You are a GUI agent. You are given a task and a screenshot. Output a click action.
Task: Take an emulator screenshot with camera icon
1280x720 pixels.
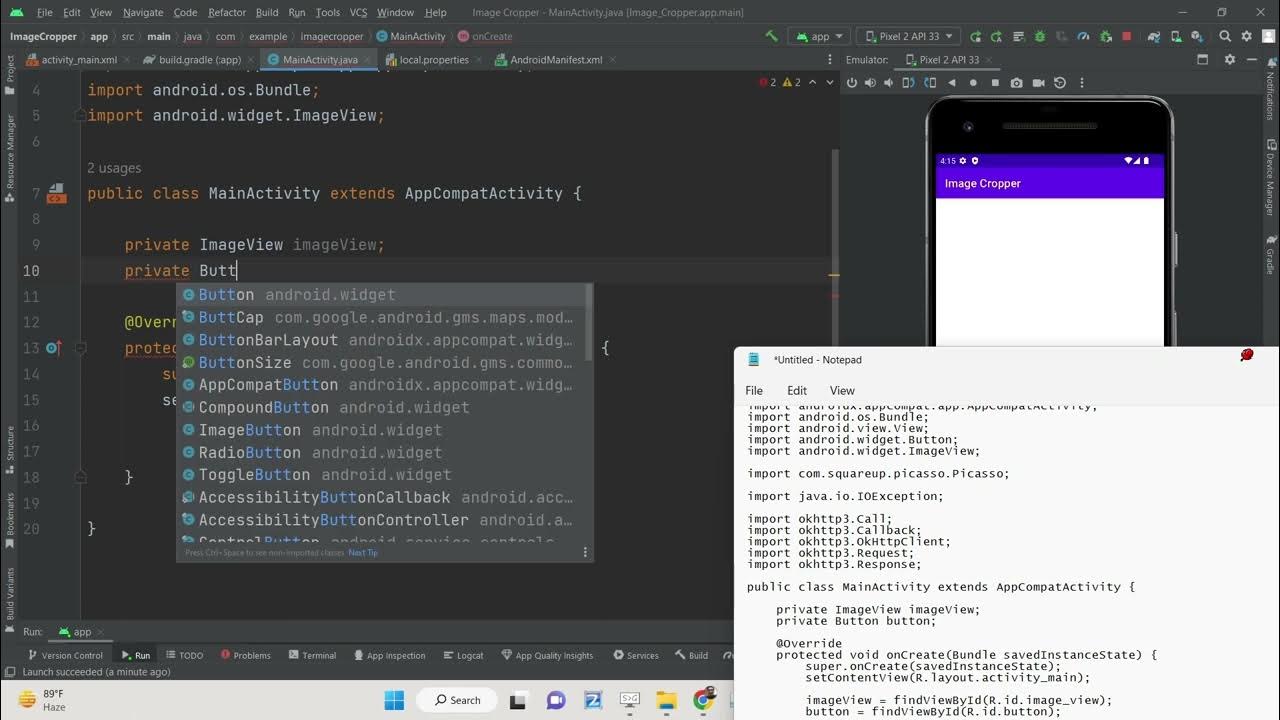(1016, 83)
